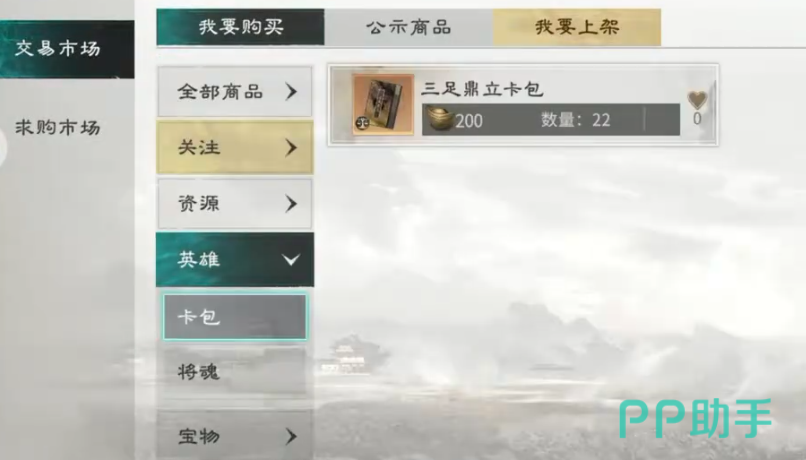806x460 pixels.
Task: Expand the 关注 category chevron
Action: pos(291,148)
